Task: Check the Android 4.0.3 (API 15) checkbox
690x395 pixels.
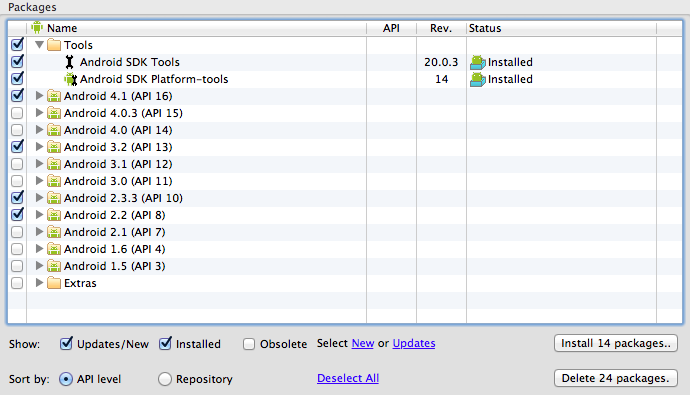Action: (x=17, y=113)
